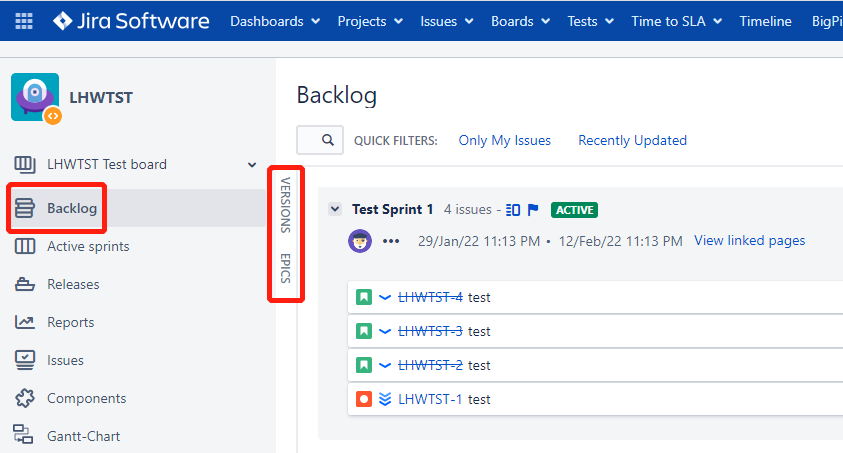843x453 pixels.
Task: Apply the Only My Issues quick filter
Action: pos(504,140)
